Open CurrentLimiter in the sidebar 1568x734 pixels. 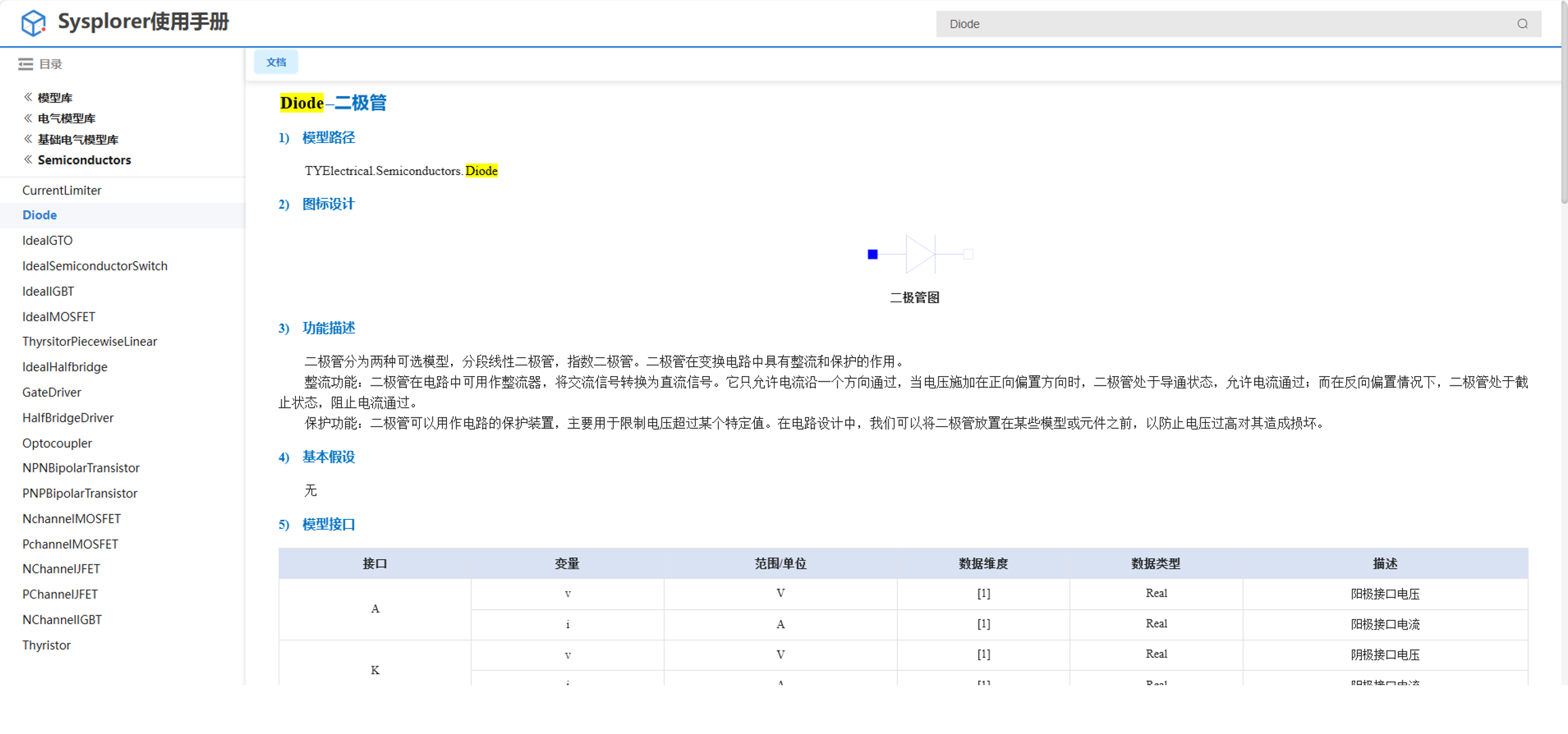(62, 190)
